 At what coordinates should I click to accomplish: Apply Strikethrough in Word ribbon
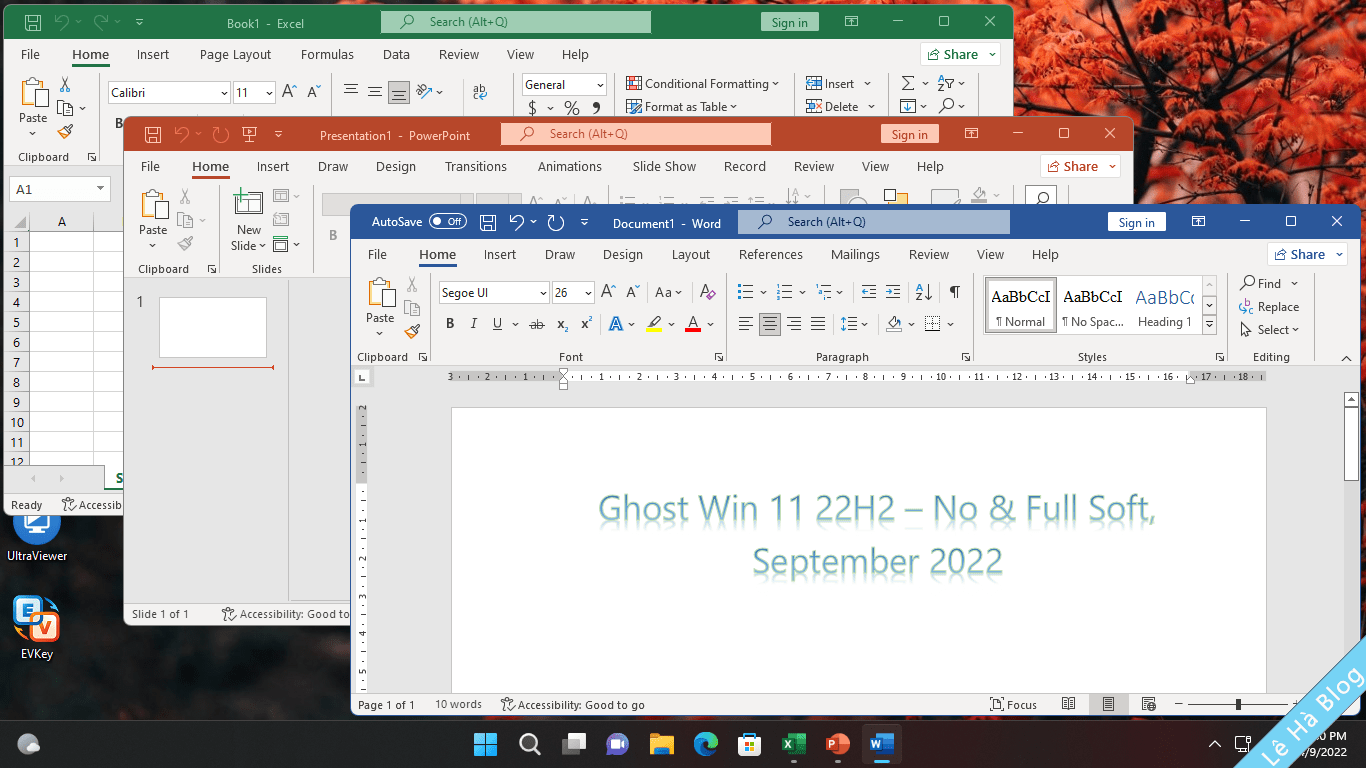coord(537,324)
